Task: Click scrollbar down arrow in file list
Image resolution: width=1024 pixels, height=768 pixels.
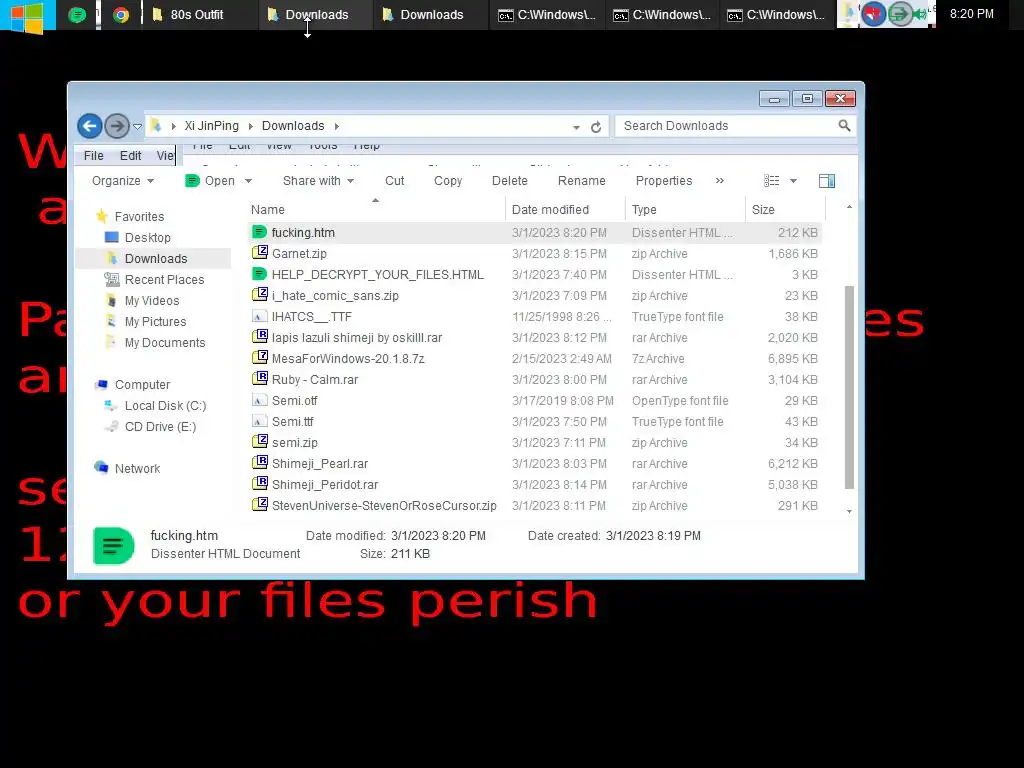Action: point(849,511)
